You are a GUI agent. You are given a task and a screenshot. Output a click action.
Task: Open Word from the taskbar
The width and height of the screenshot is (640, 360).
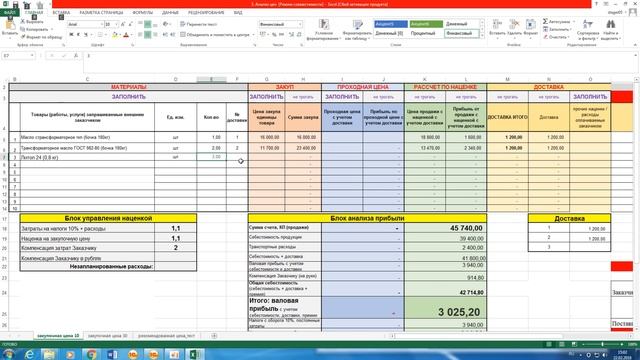pos(112,354)
